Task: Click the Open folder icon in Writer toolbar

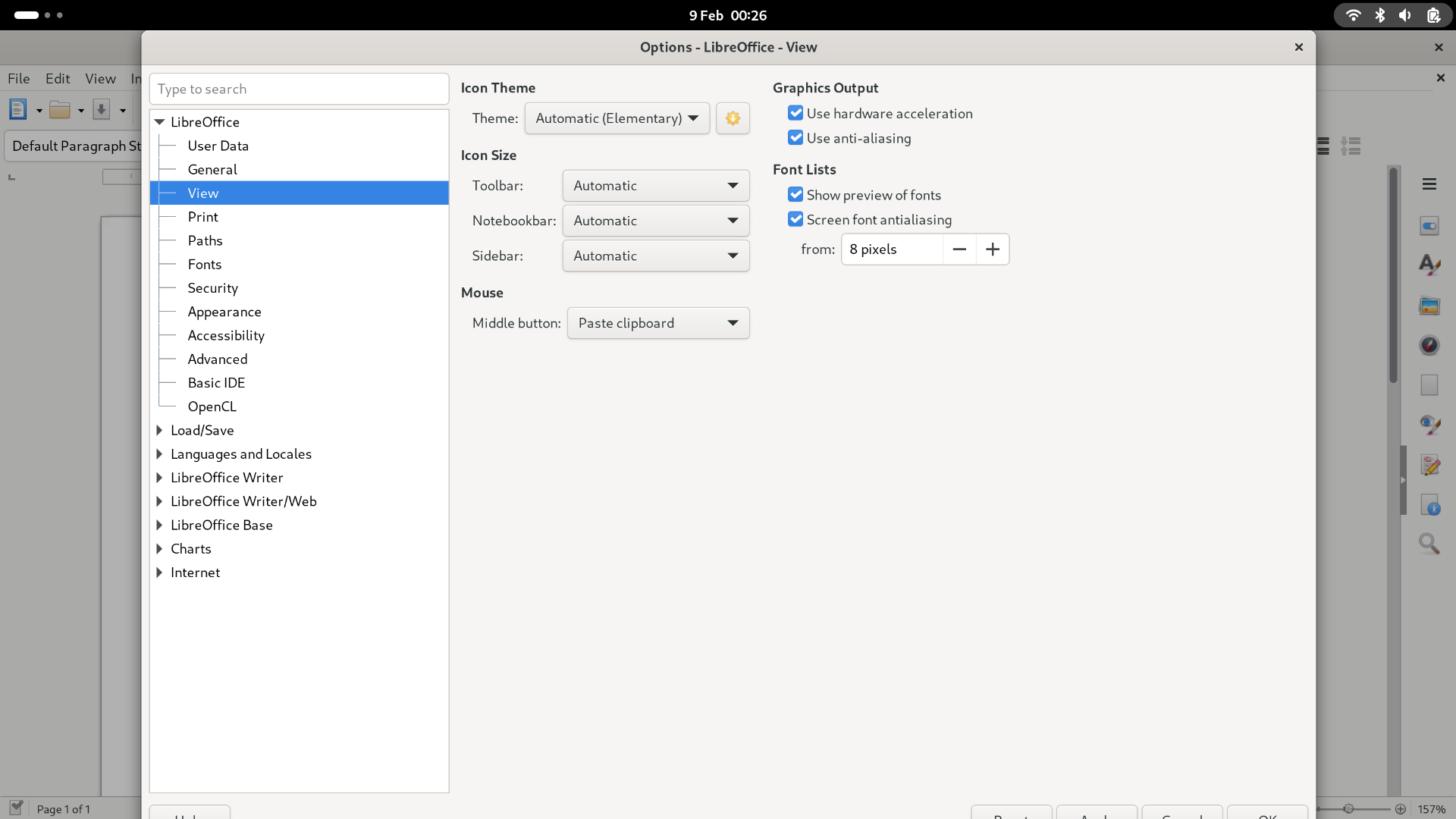Action: click(60, 110)
